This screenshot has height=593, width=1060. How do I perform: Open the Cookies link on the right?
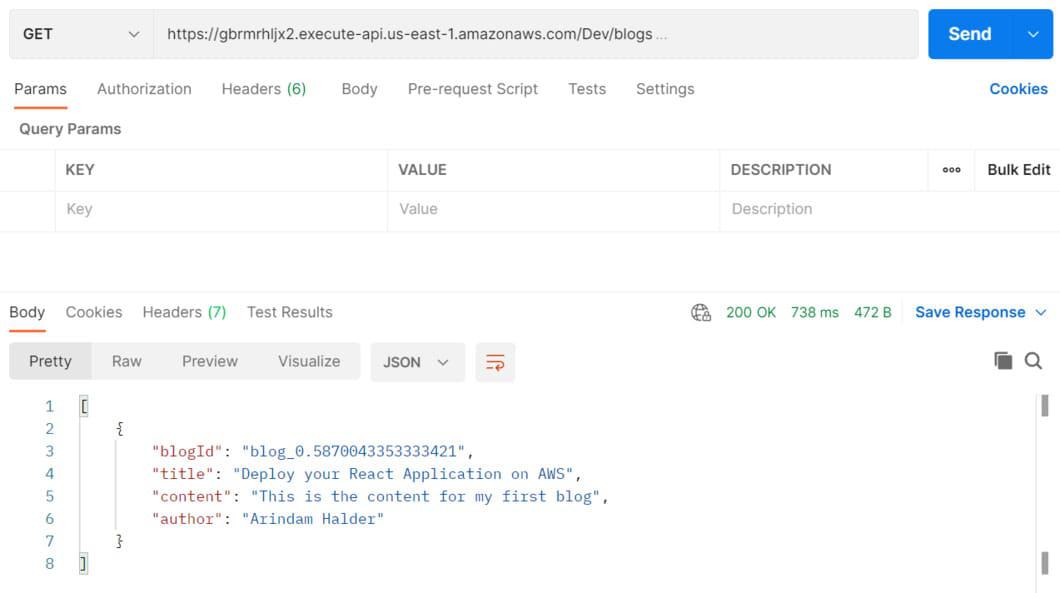pos(1018,89)
